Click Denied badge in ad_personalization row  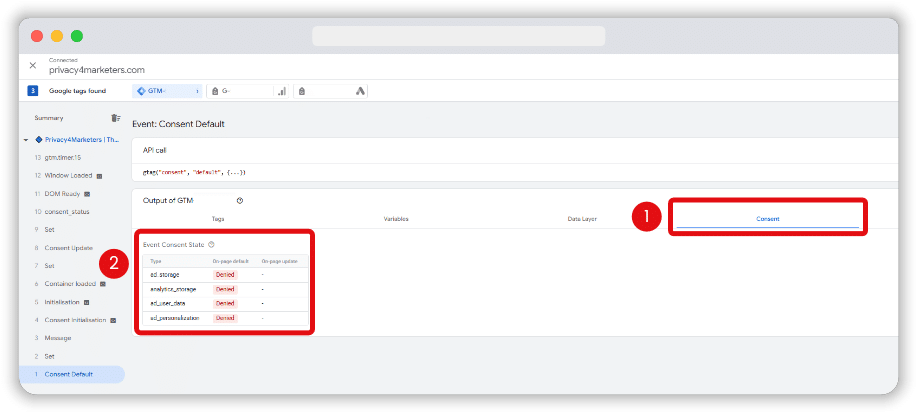[x=225, y=318]
